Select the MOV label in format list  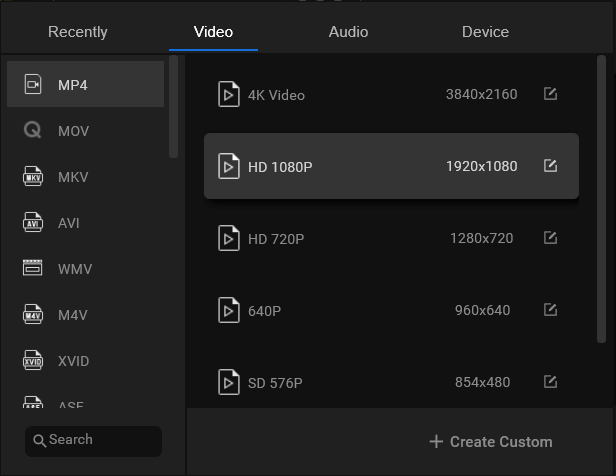(73, 131)
